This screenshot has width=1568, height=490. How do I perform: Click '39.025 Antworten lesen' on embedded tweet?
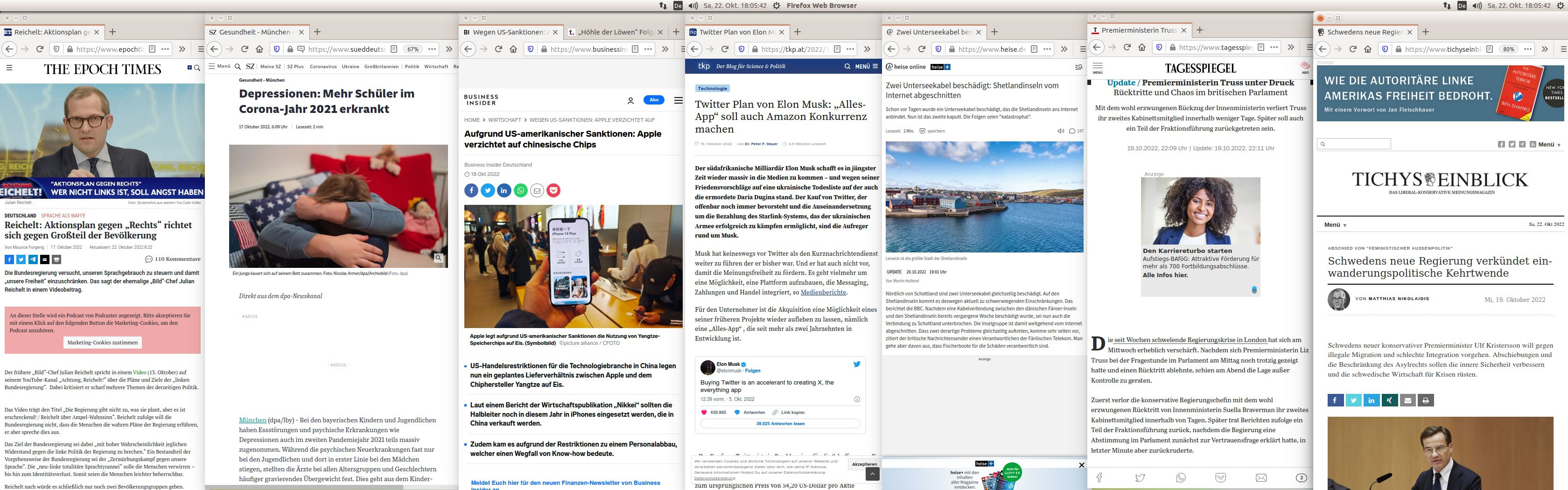point(780,424)
